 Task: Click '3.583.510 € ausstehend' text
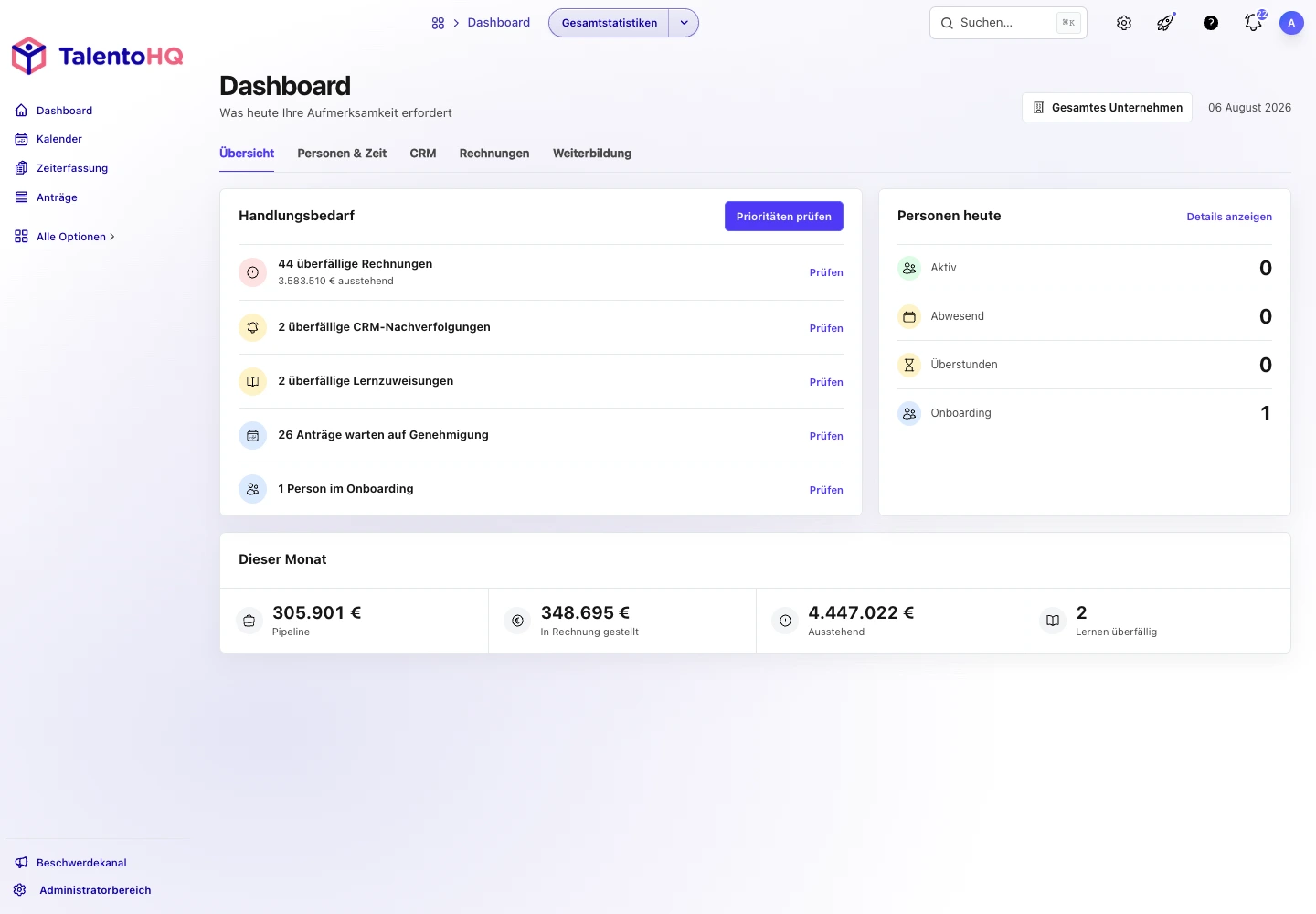pyautogui.click(x=335, y=281)
